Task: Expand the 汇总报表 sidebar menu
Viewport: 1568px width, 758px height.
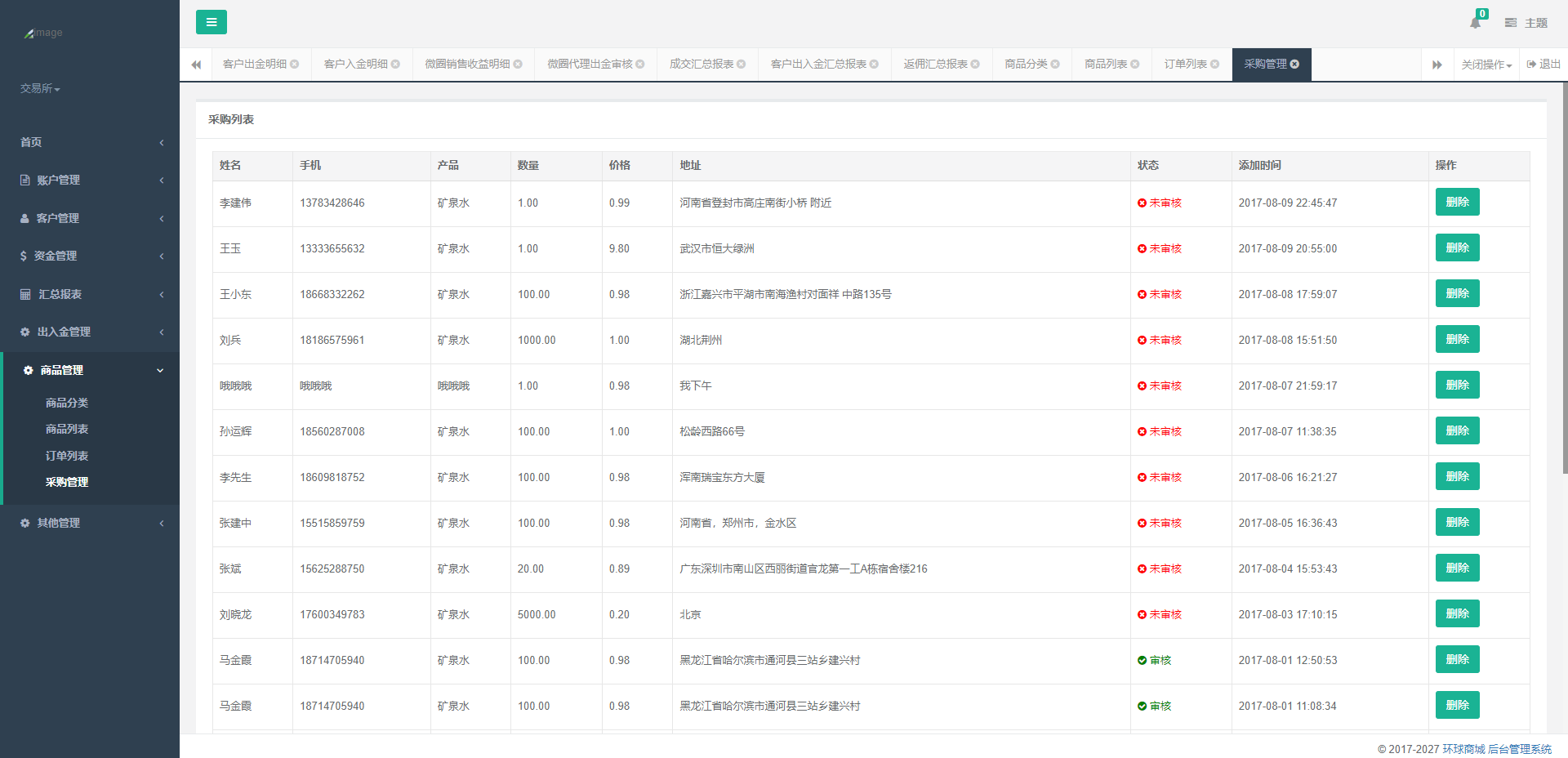Action: tap(90, 294)
